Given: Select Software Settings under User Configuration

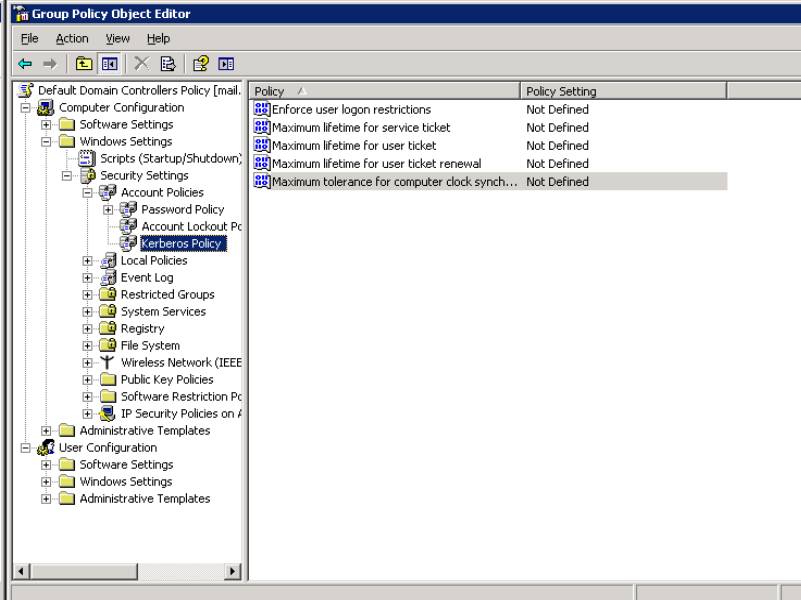Looking at the screenshot, I should pyautogui.click(x=126, y=464).
